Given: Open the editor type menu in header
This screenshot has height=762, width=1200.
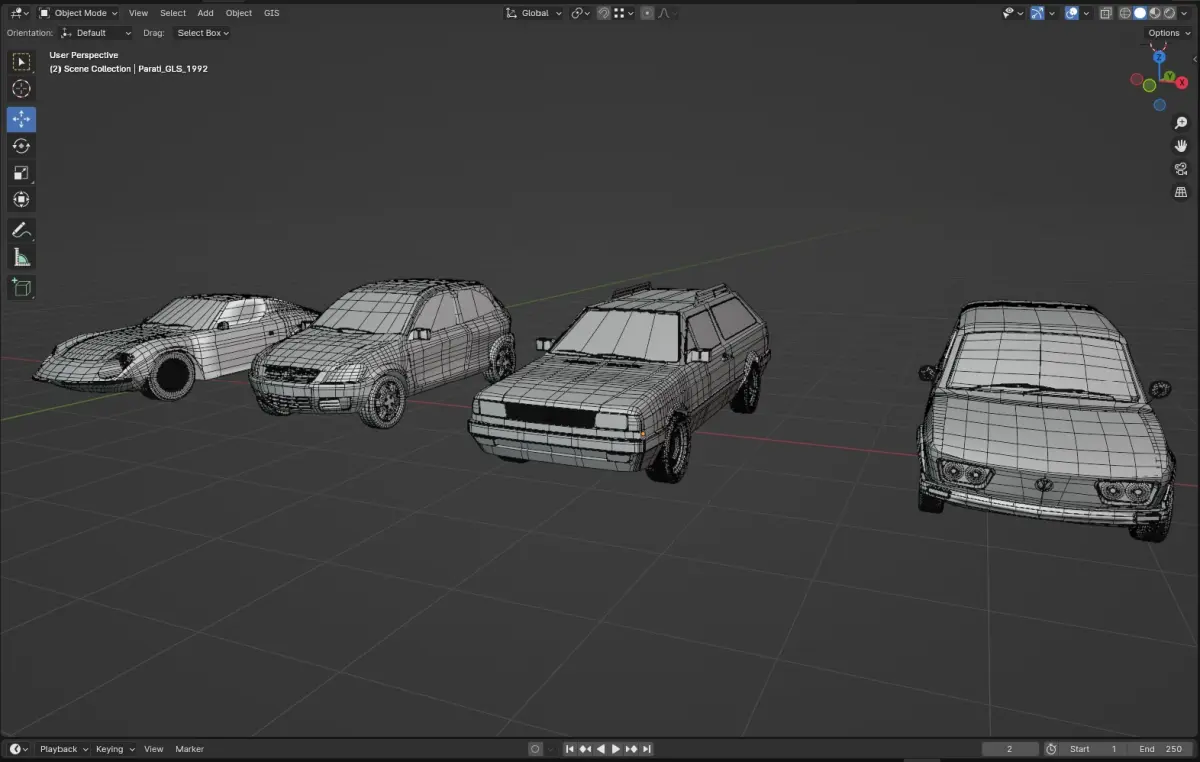Looking at the screenshot, I should click(x=19, y=13).
